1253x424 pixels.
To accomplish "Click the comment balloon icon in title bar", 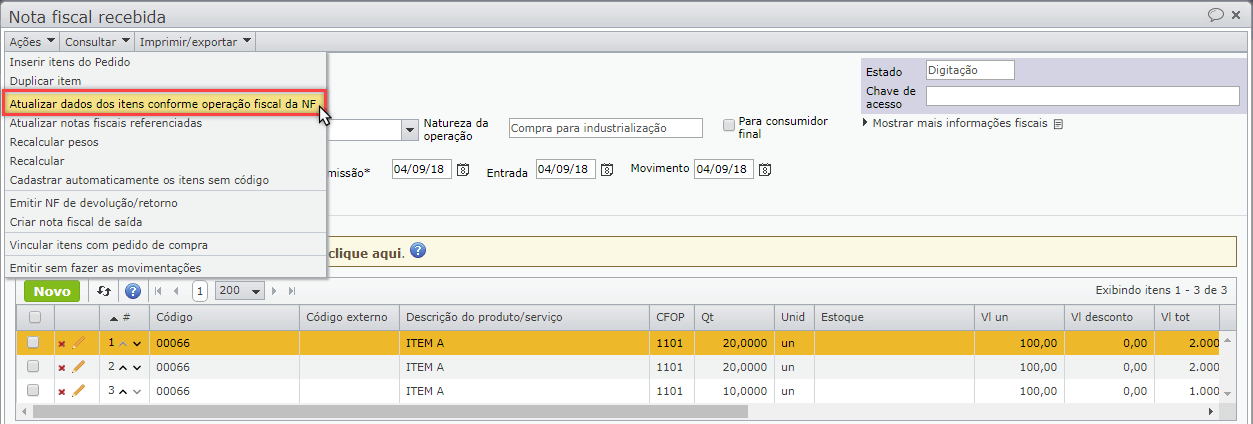I will coord(1216,16).
